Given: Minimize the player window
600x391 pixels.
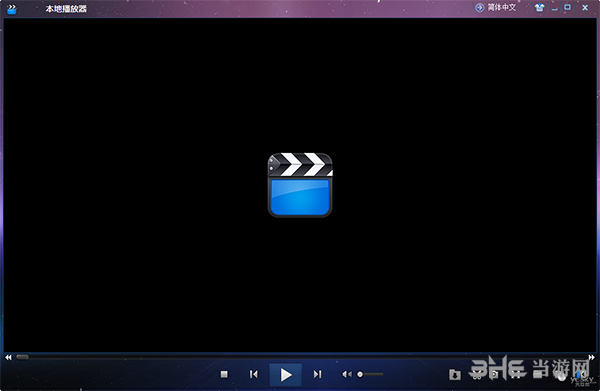Looking at the screenshot, I should [554, 8].
